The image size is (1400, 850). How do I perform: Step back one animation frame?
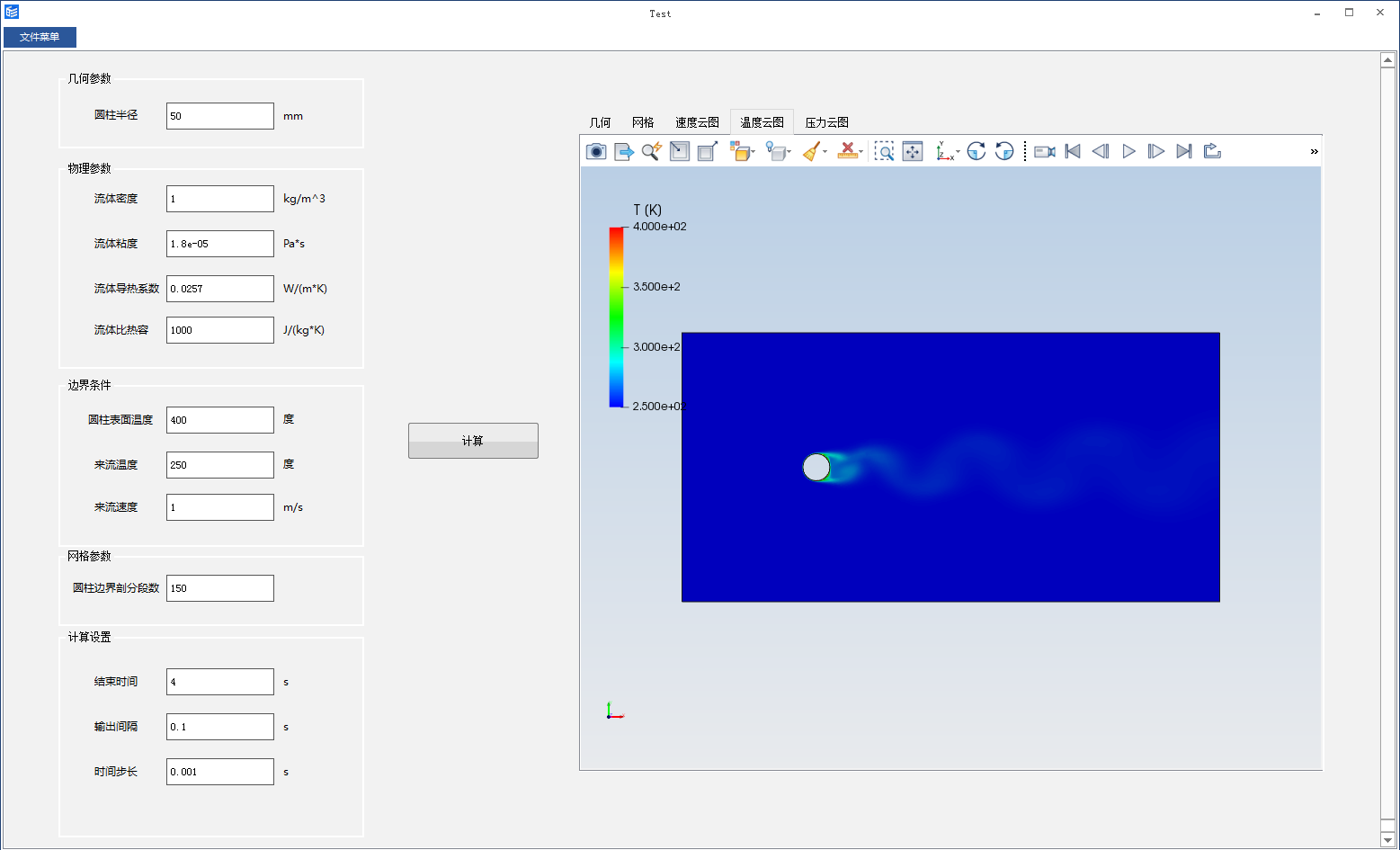1101,151
